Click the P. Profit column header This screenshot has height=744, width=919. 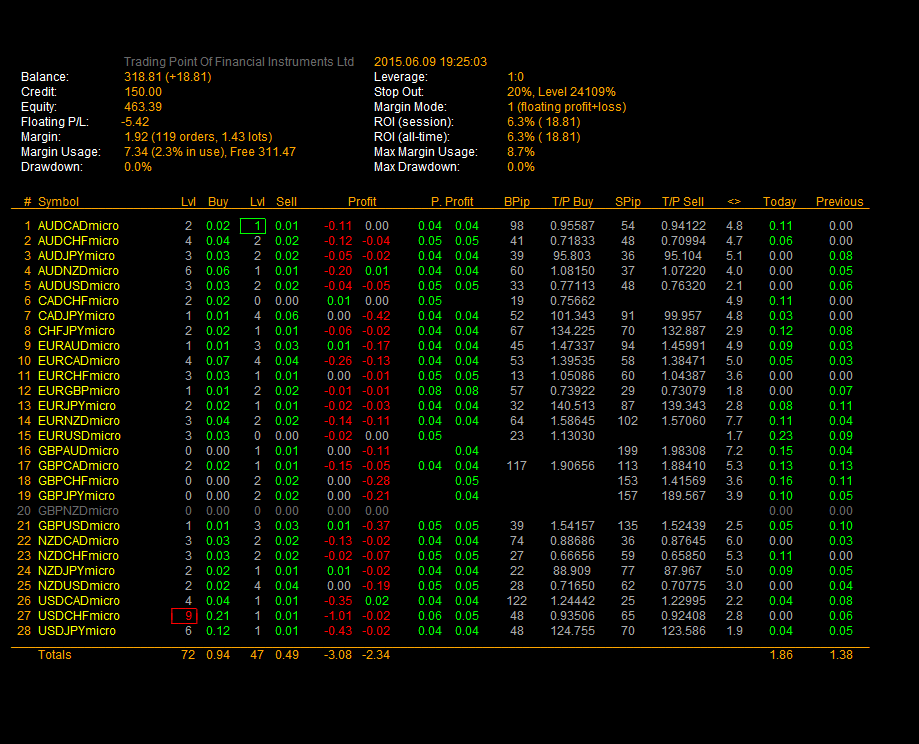[452, 202]
